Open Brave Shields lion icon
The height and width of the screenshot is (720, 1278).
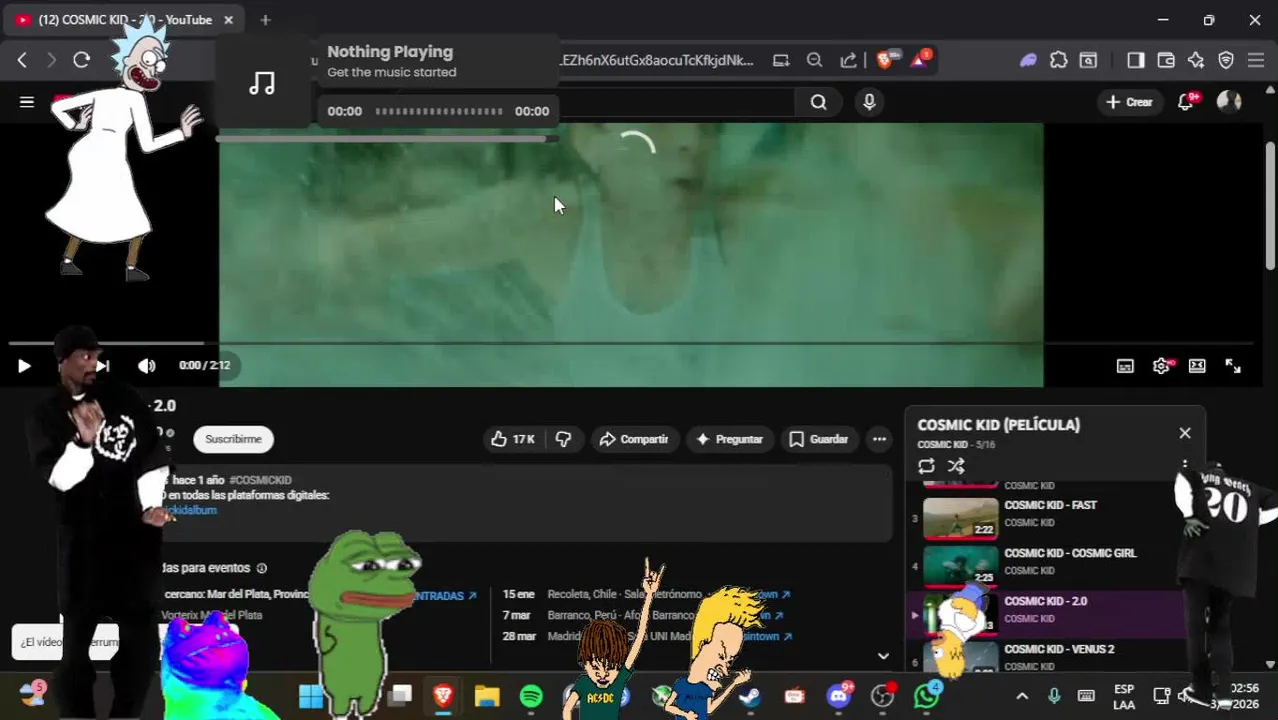coord(885,60)
